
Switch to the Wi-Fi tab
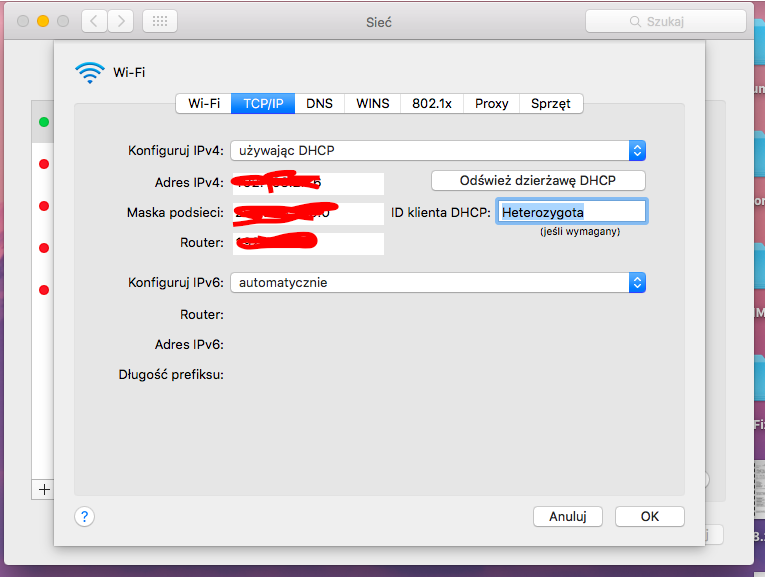click(x=204, y=103)
